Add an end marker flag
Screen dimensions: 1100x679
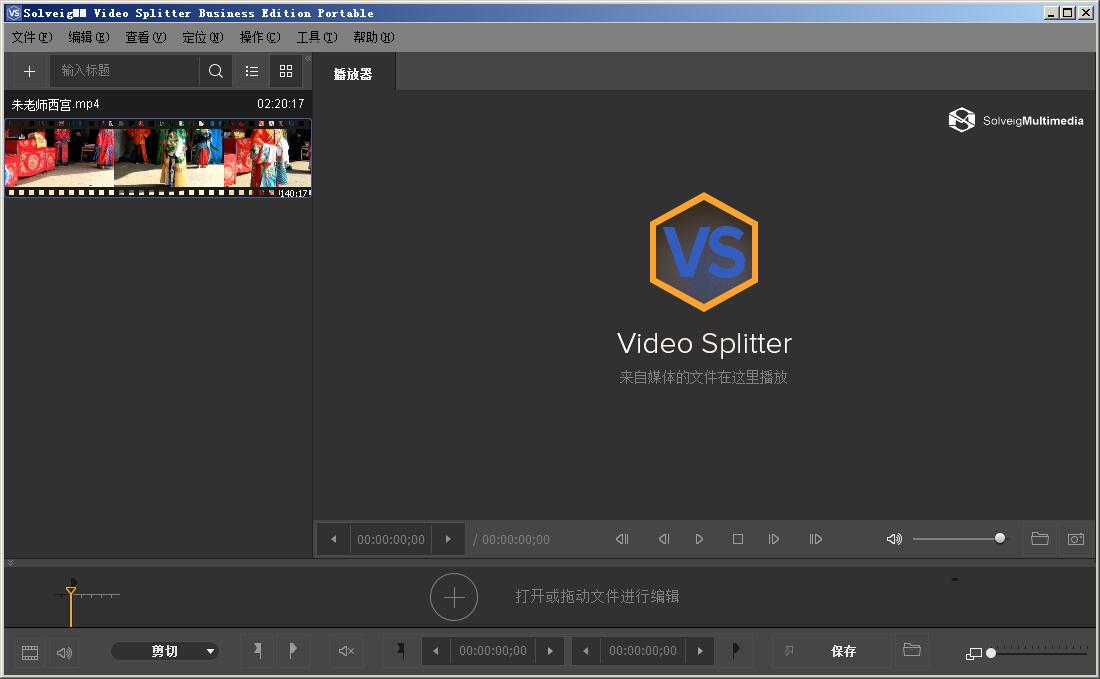tap(293, 651)
